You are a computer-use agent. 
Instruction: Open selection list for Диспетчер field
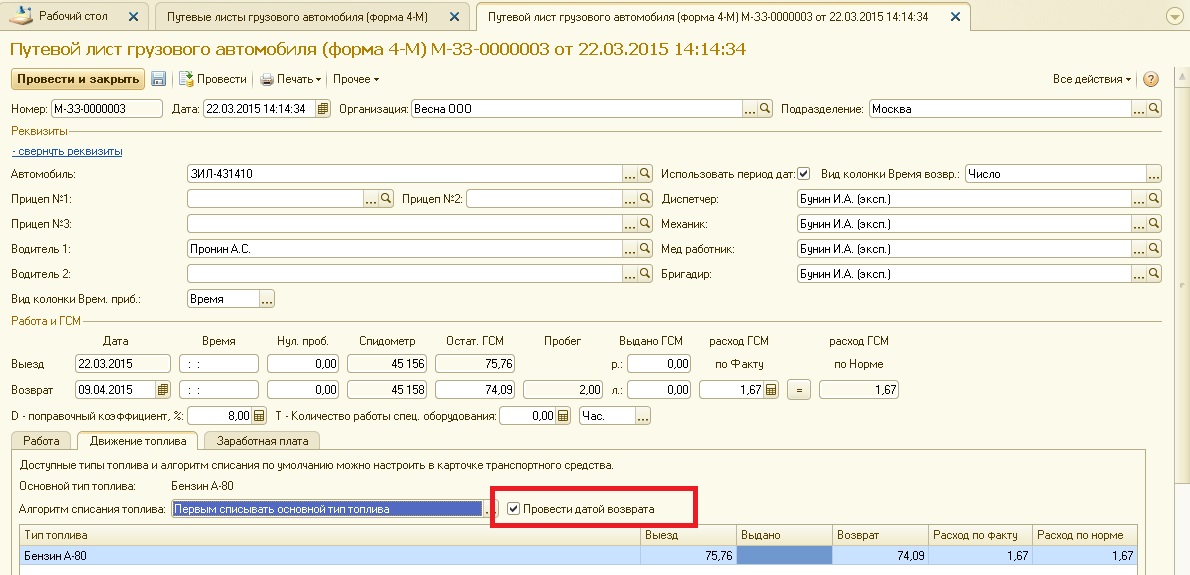pyautogui.click(x=1139, y=199)
